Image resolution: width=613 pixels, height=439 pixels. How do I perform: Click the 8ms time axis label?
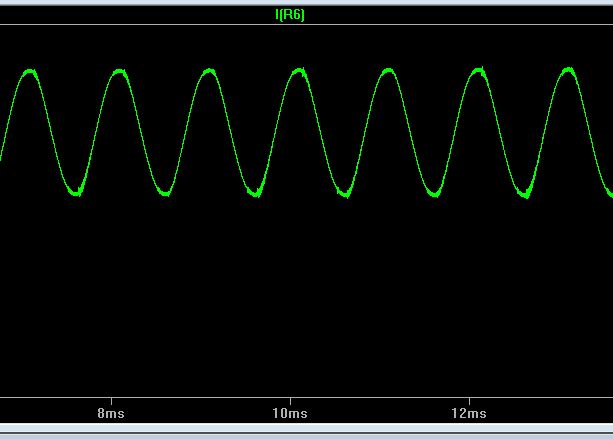(111, 413)
